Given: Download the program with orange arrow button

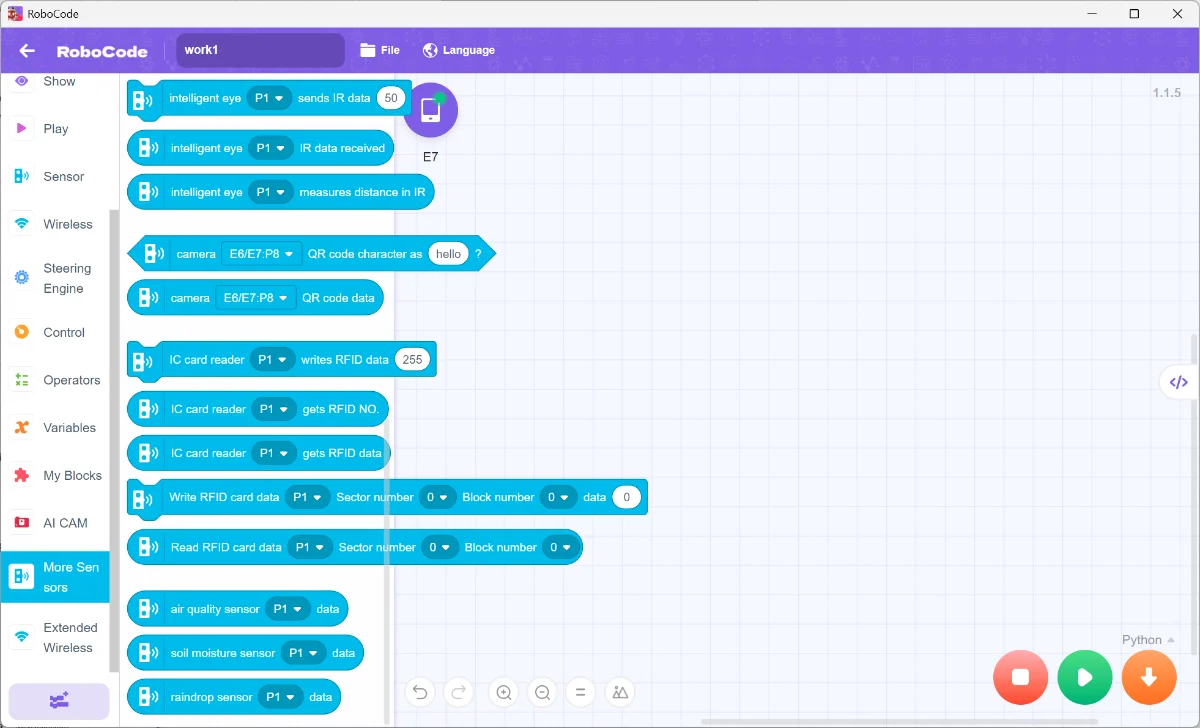Looking at the screenshot, I should tap(1149, 677).
